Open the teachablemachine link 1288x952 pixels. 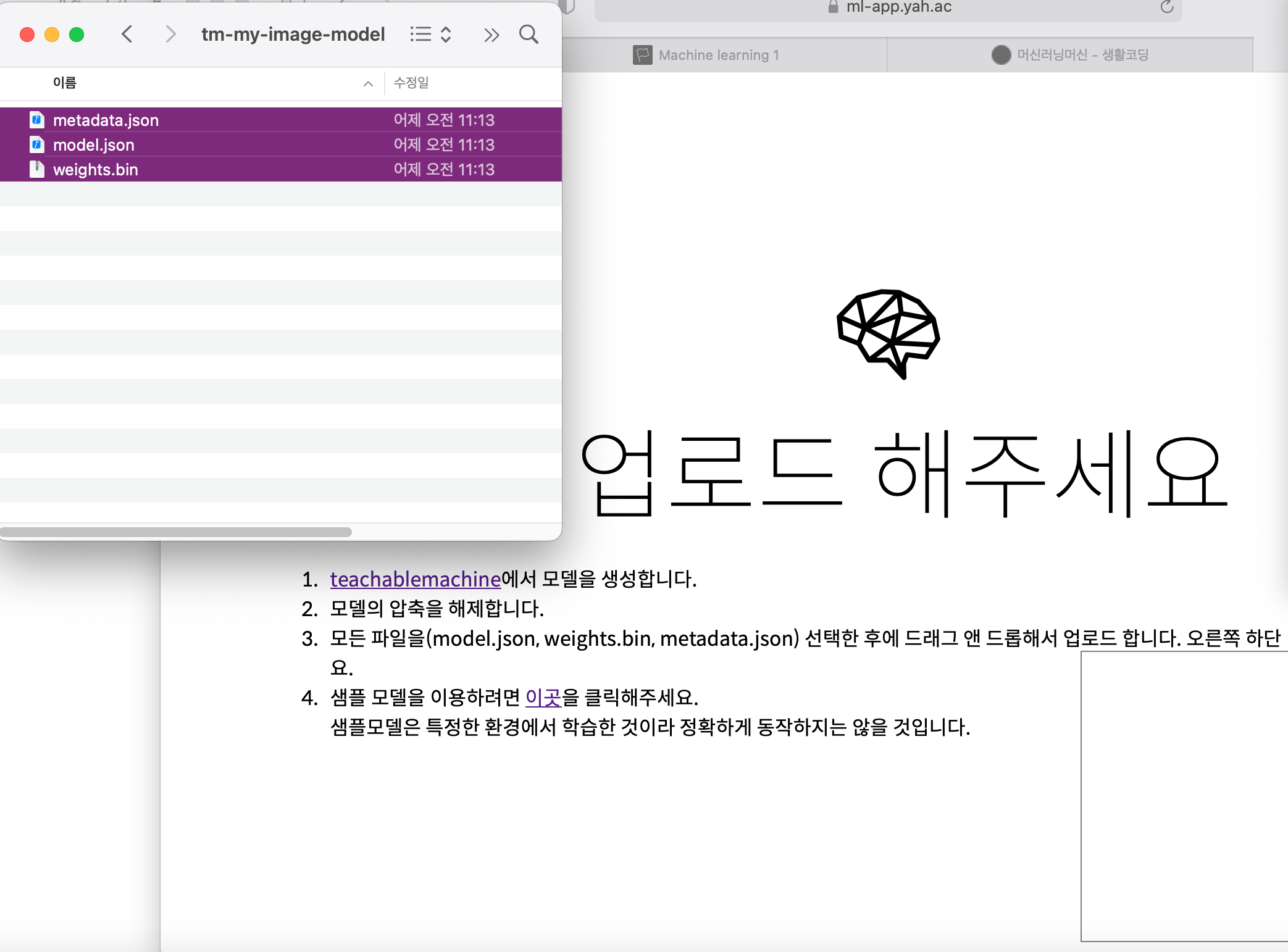pyautogui.click(x=415, y=579)
